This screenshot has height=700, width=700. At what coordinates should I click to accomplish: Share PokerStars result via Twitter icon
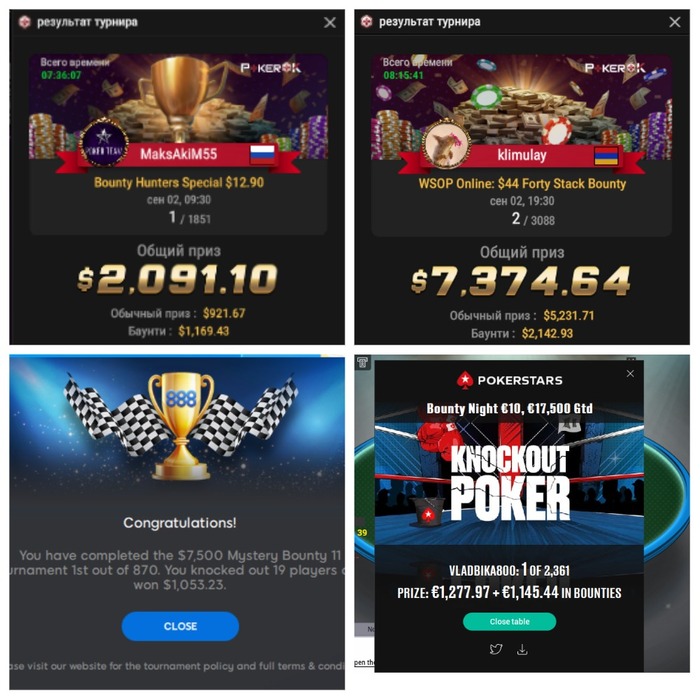click(x=496, y=649)
